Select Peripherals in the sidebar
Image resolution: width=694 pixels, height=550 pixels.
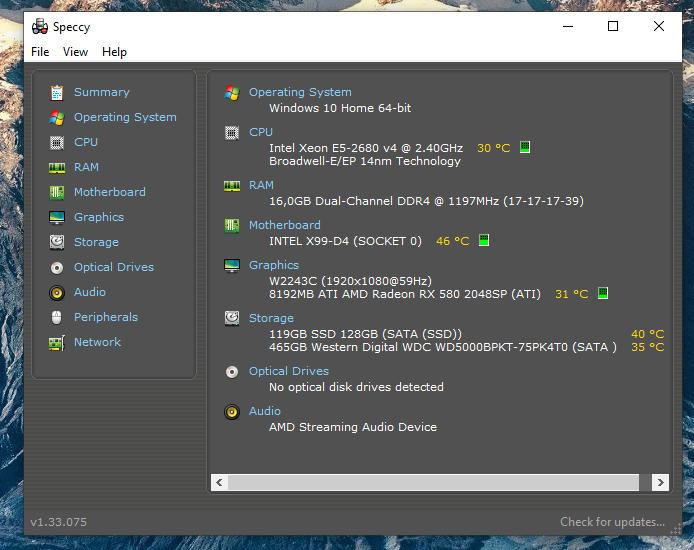(x=106, y=317)
